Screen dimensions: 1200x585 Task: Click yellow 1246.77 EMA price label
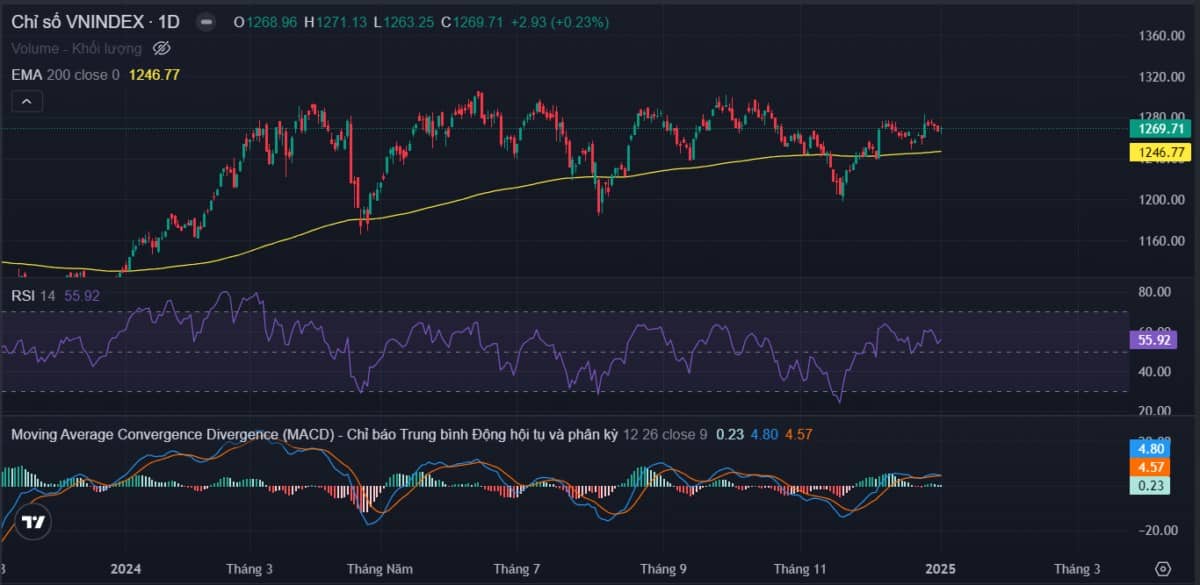pos(1161,152)
